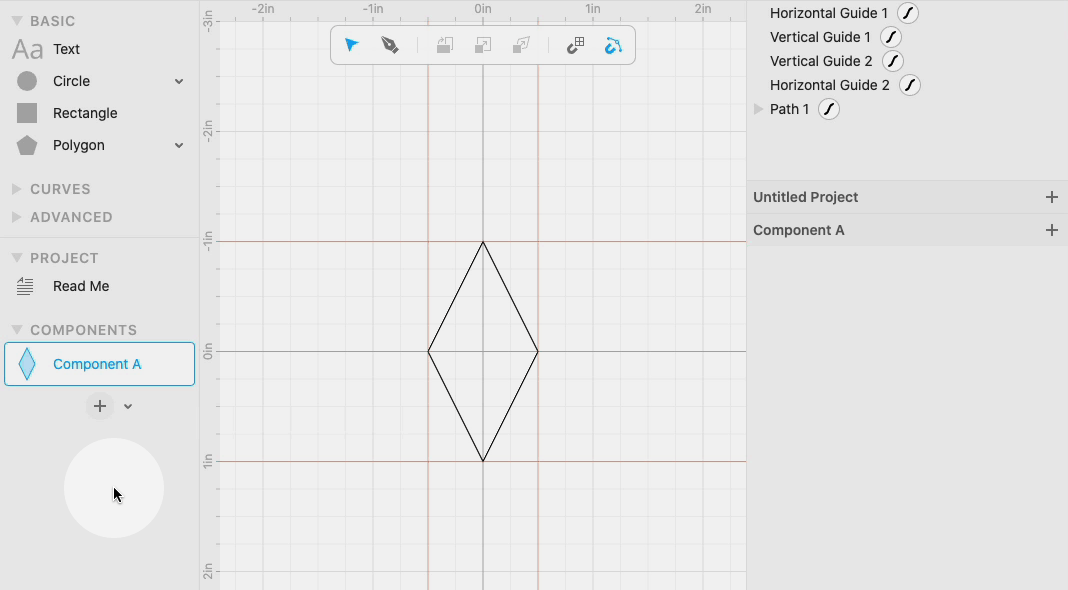Open the Polygon shape variants dropdown
This screenshot has height=590, width=1068.
(x=178, y=145)
